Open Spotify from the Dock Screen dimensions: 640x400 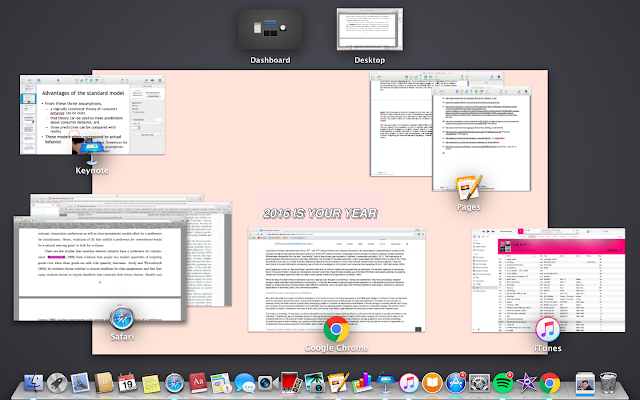pos(503,383)
